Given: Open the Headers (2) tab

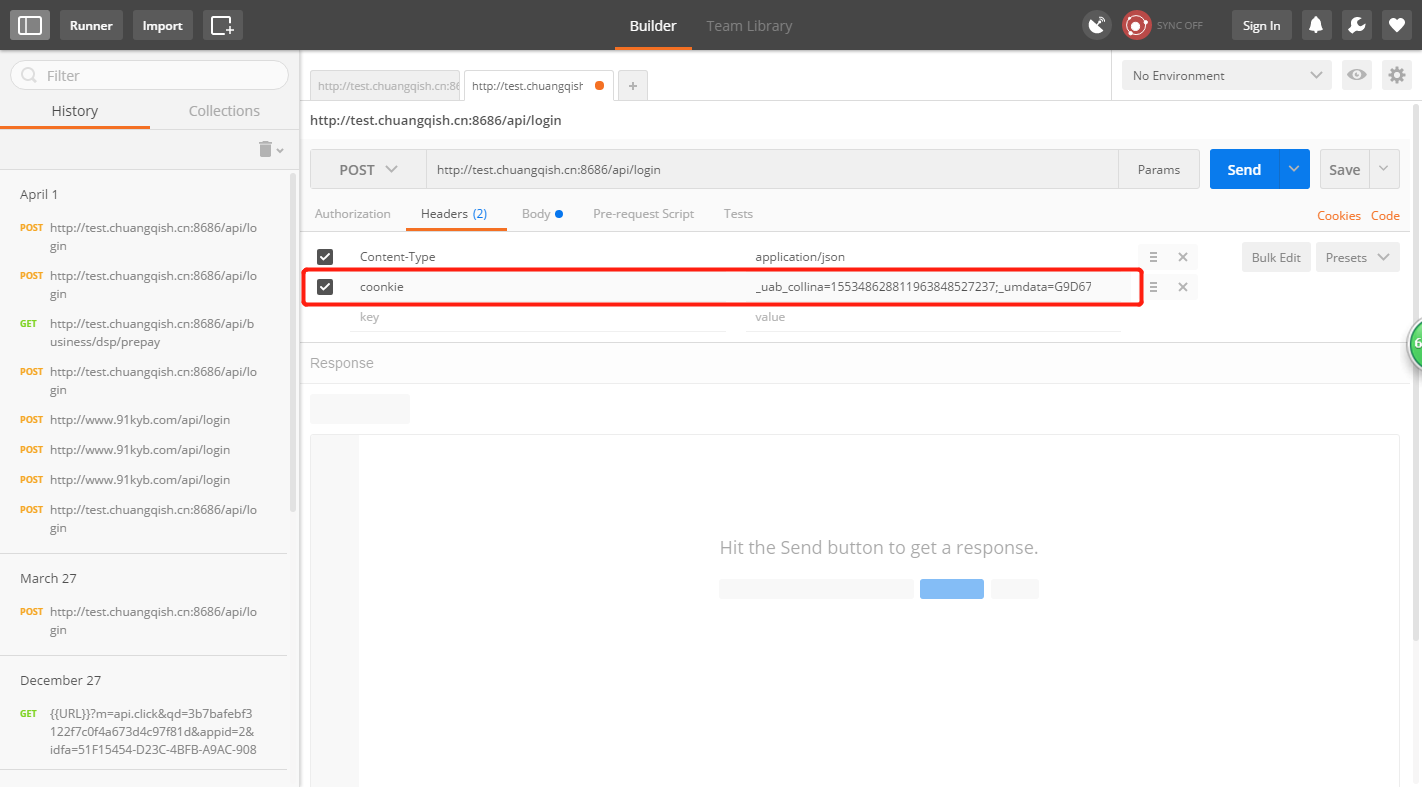Looking at the screenshot, I should click(454, 214).
